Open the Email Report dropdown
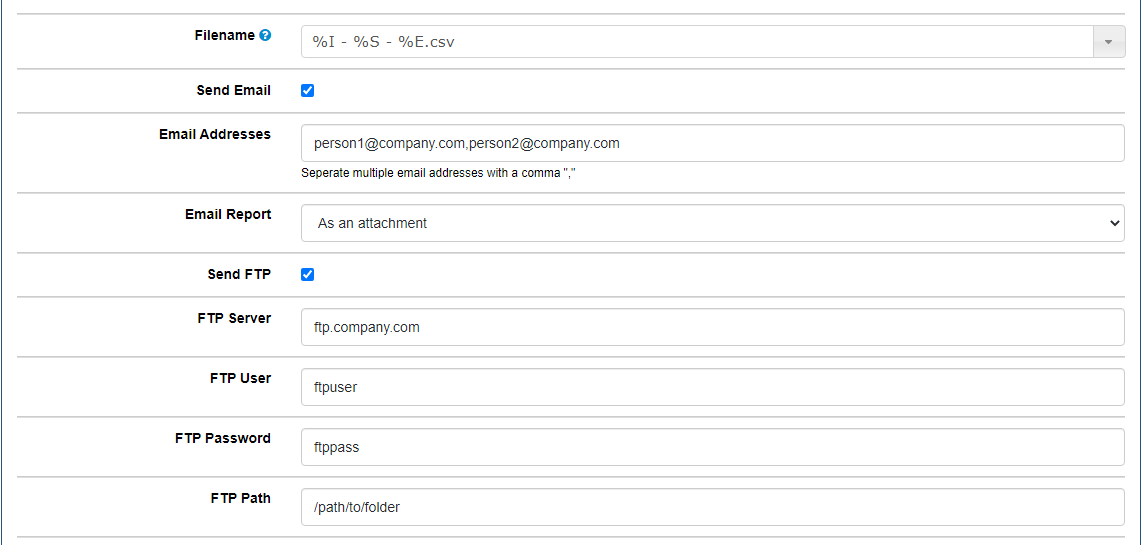The width and height of the screenshot is (1143, 545). (x=713, y=223)
